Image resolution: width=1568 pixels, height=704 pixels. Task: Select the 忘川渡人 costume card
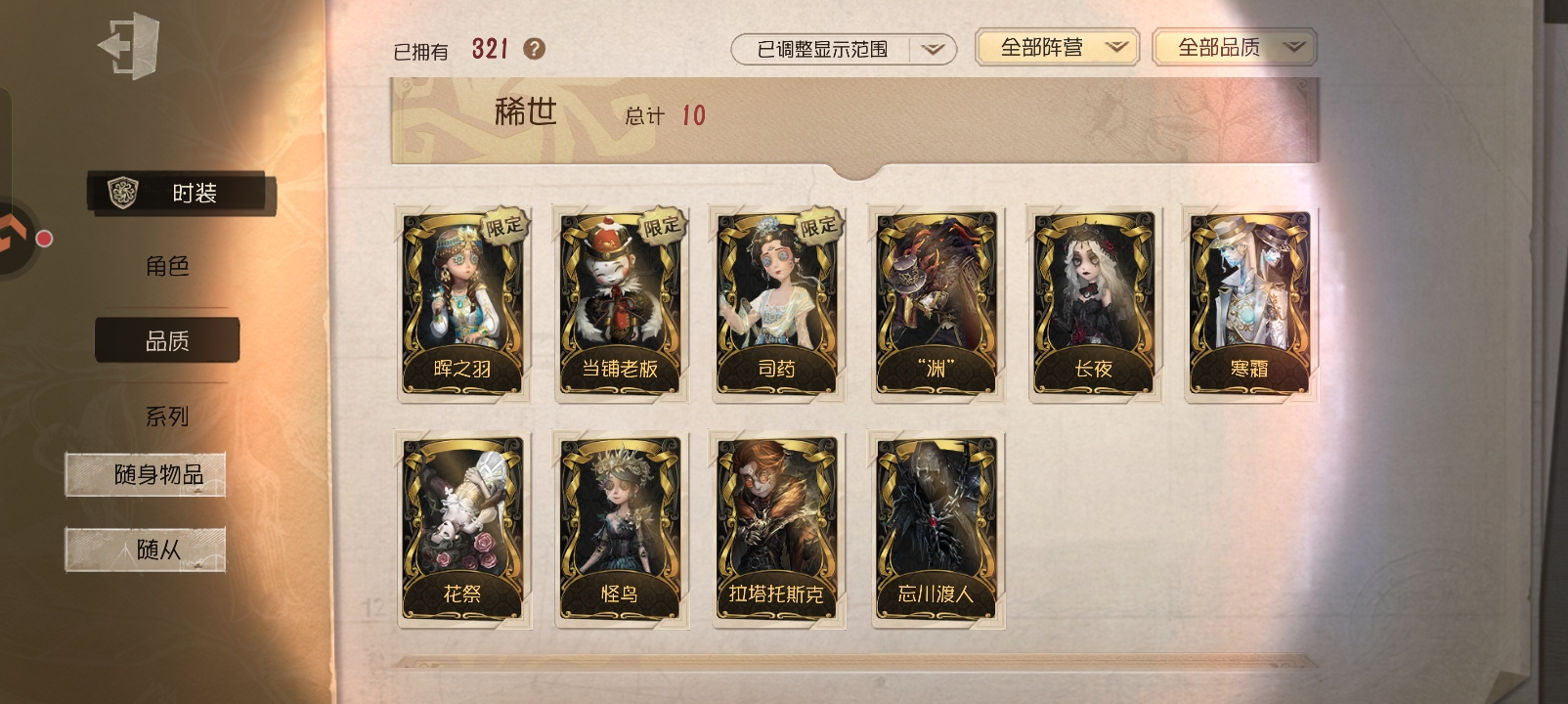[x=936, y=529]
